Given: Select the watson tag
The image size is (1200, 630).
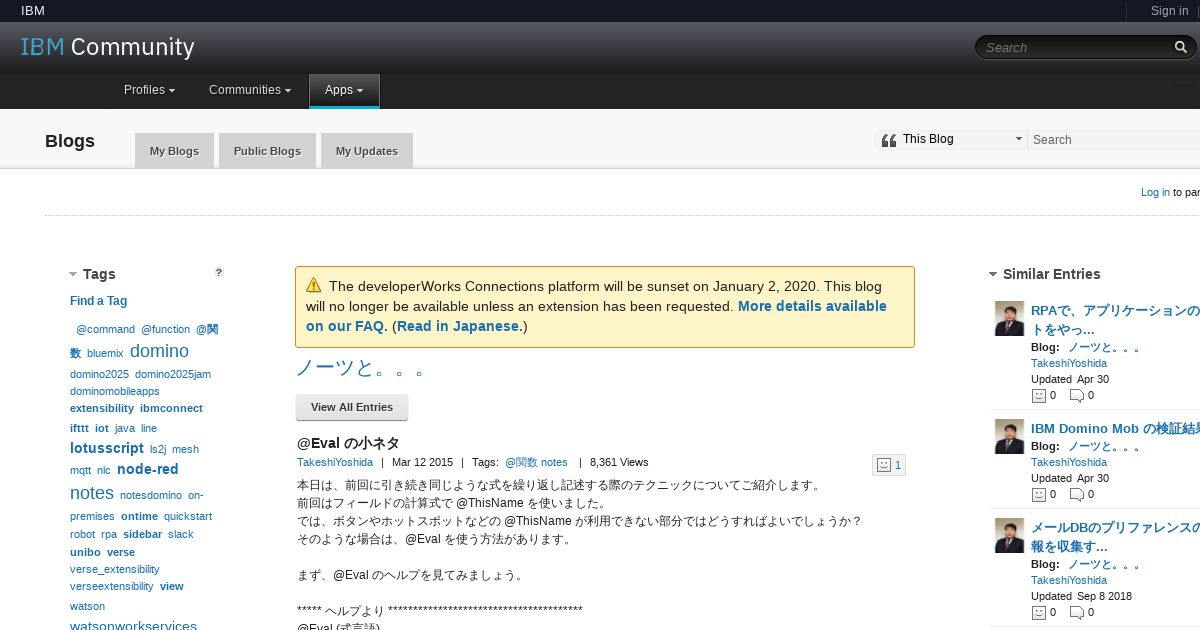Looking at the screenshot, I should pos(87,606).
